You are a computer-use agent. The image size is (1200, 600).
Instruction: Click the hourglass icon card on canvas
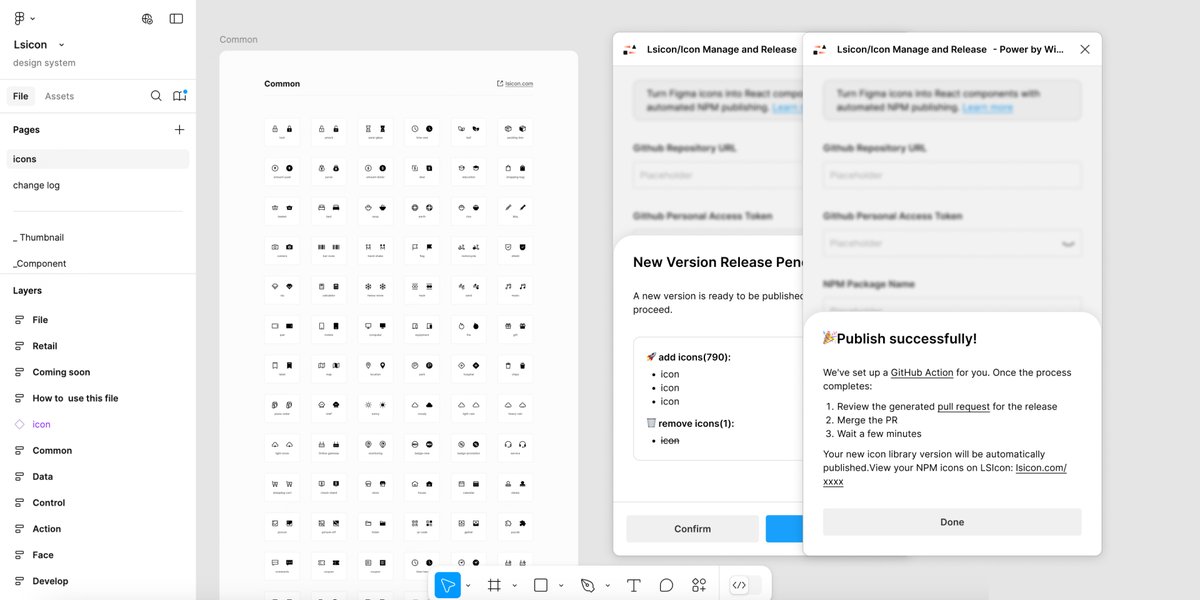click(x=375, y=131)
